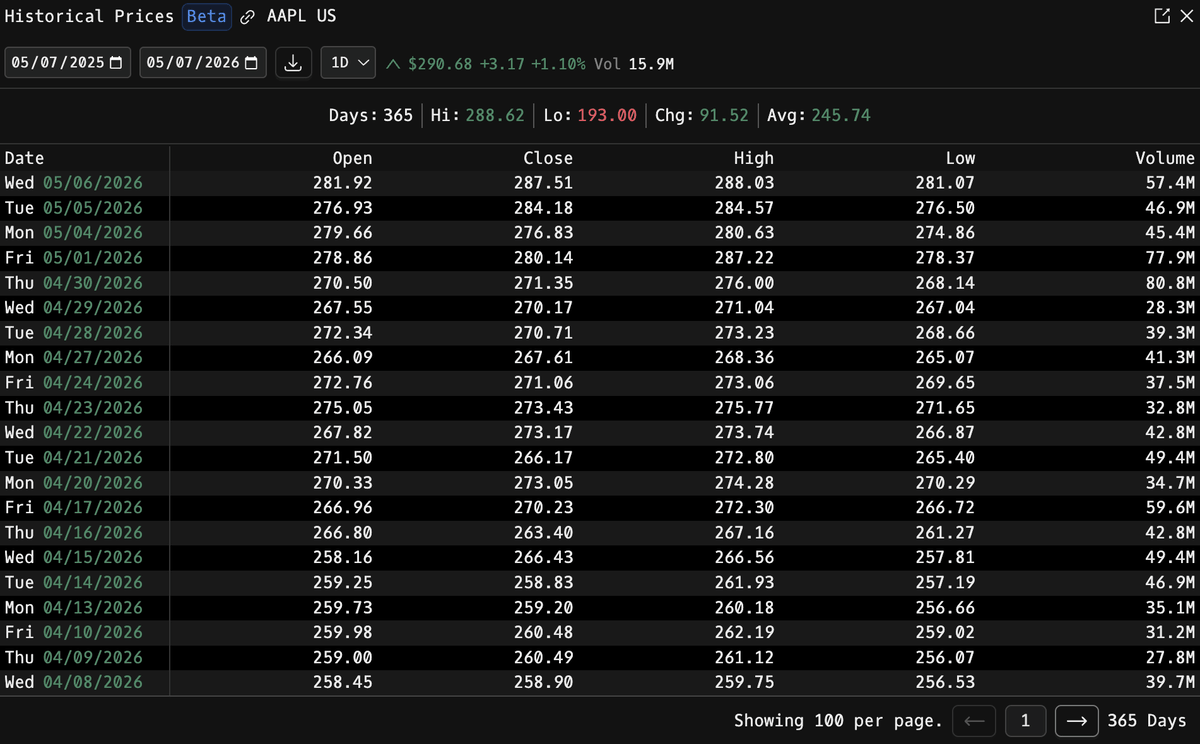Click the high price 288.03

point(744,183)
